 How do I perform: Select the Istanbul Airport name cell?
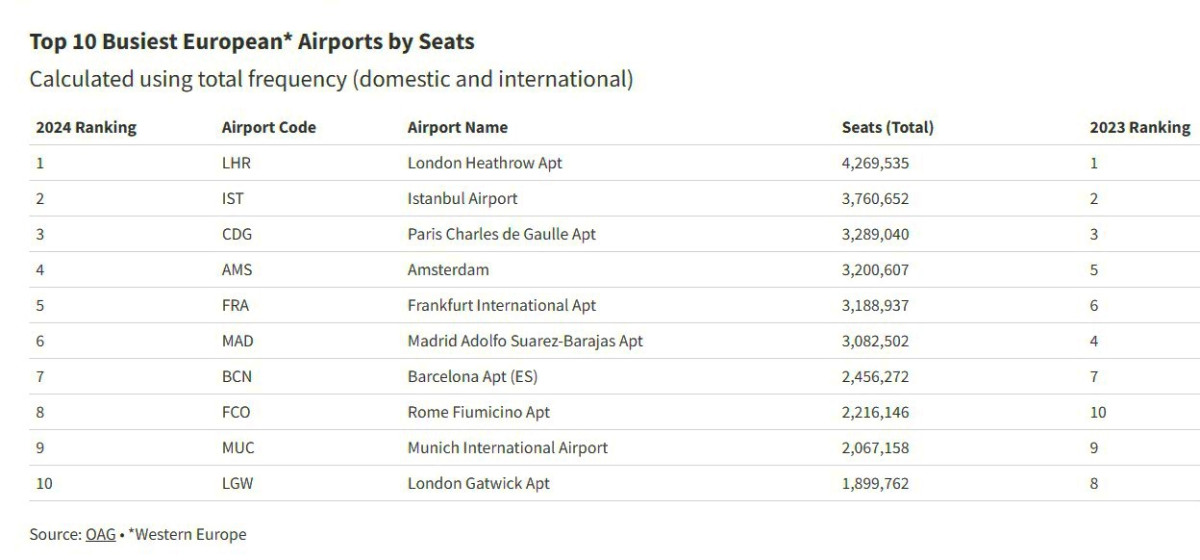pyautogui.click(x=463, y=198)
